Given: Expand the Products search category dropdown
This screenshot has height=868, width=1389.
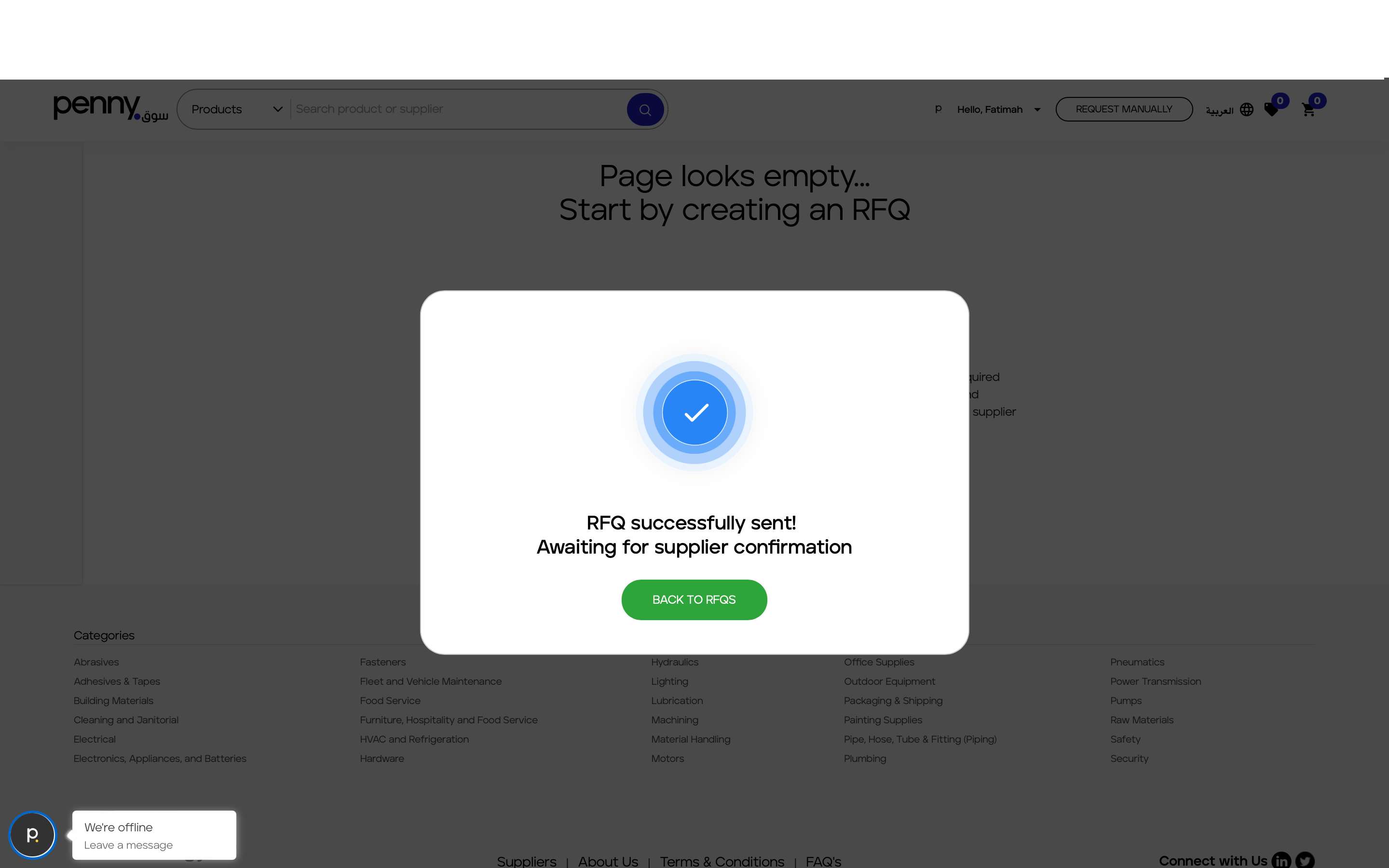Looking at the screenshot, I should coord(236,109).
